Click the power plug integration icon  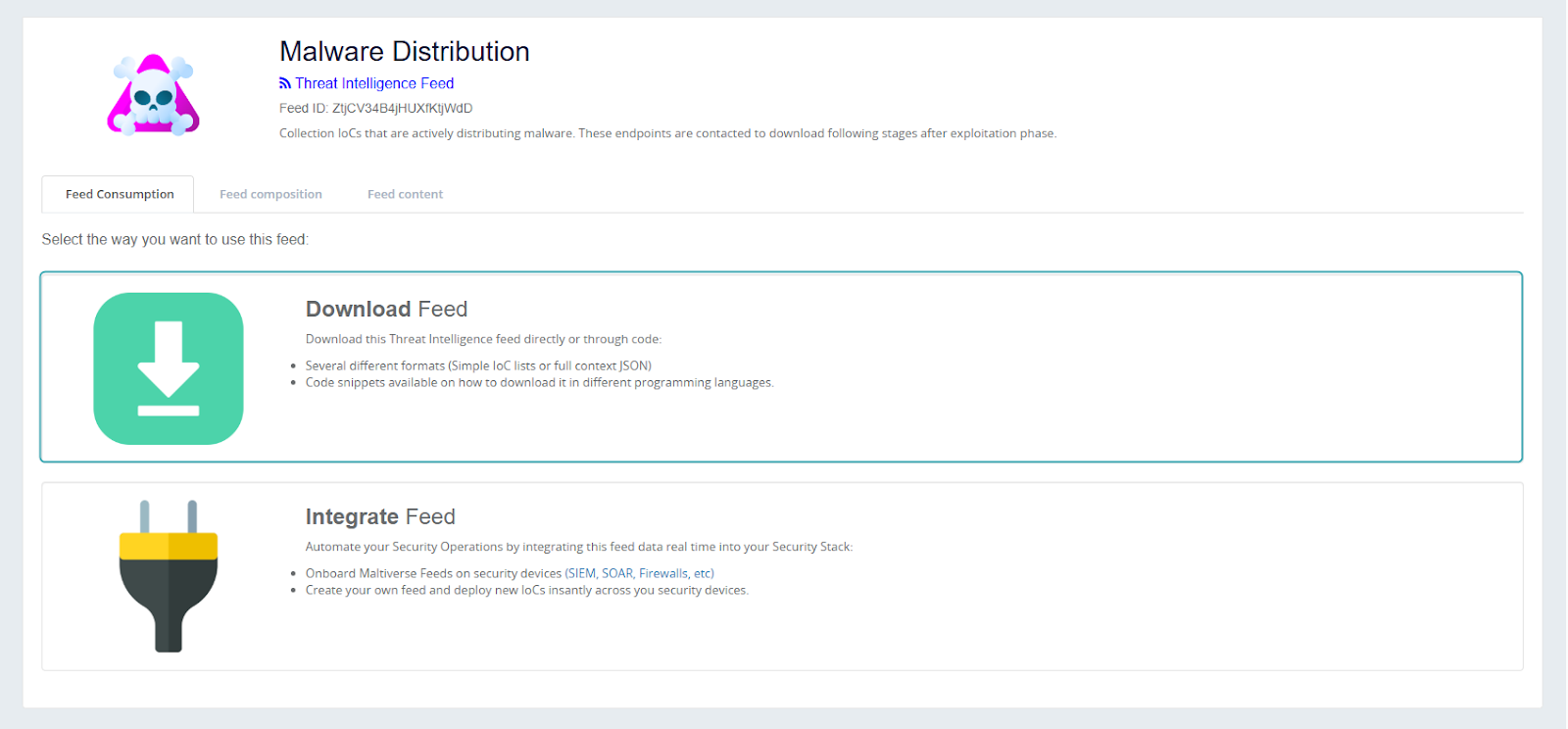point(169,576)
